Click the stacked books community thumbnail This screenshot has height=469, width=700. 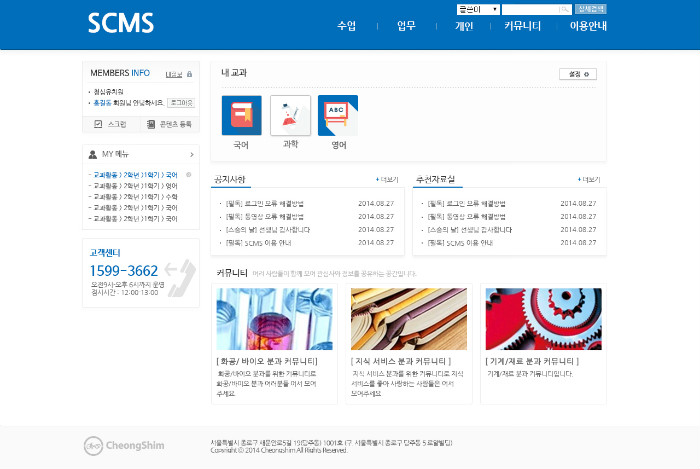pos(409,319)
